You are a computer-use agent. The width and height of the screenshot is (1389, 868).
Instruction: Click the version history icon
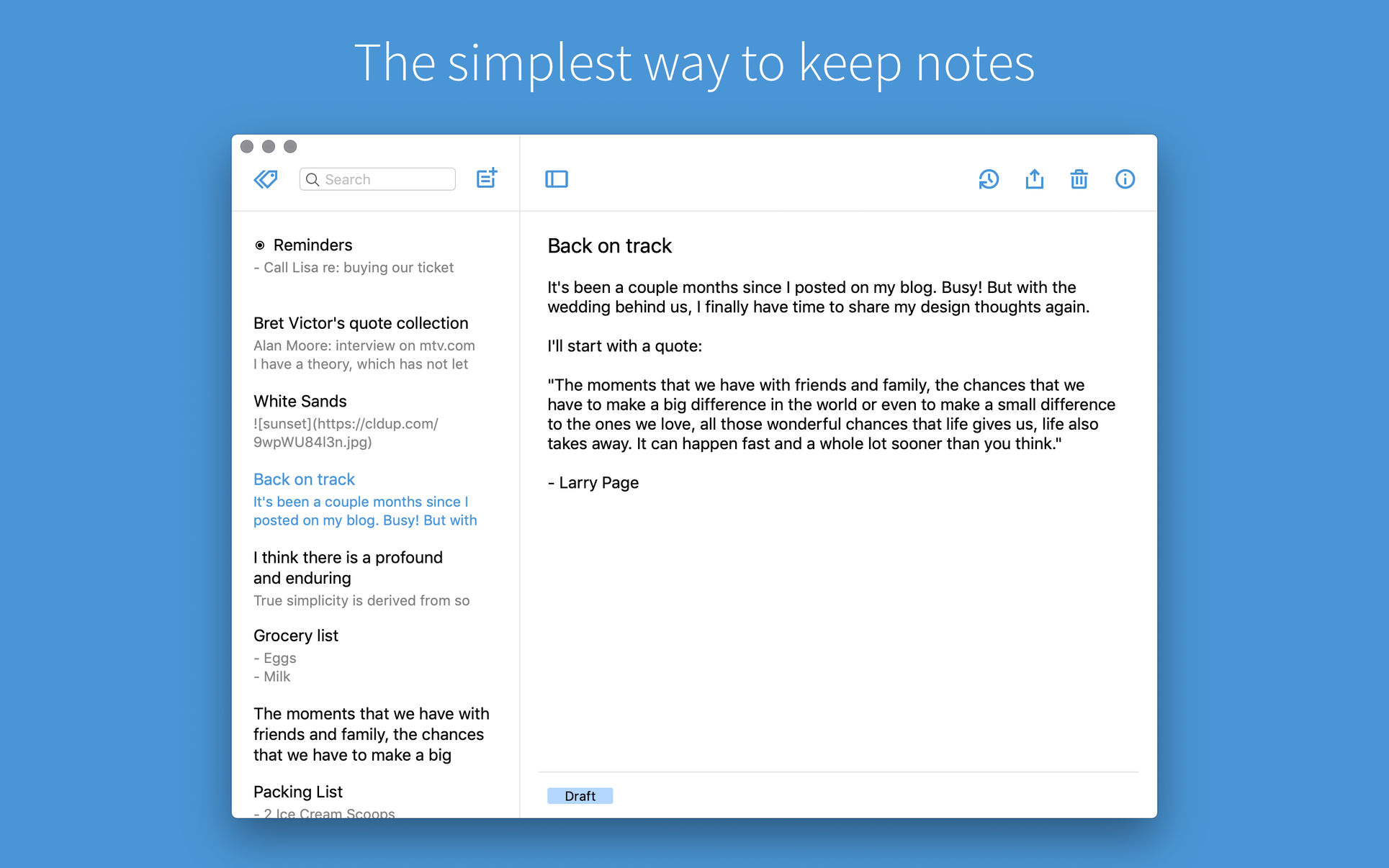point(988,179)
